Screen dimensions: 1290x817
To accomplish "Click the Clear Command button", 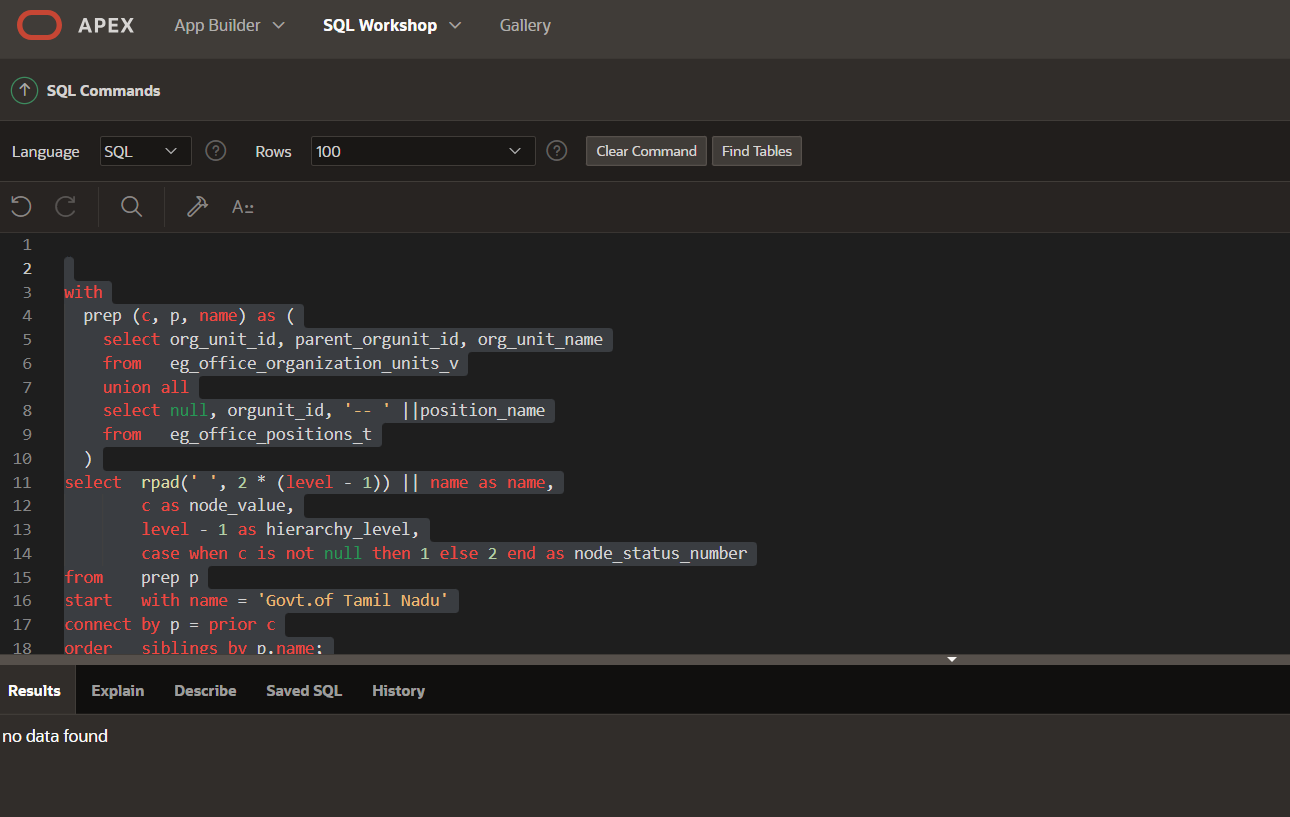I will coord(646,151).
